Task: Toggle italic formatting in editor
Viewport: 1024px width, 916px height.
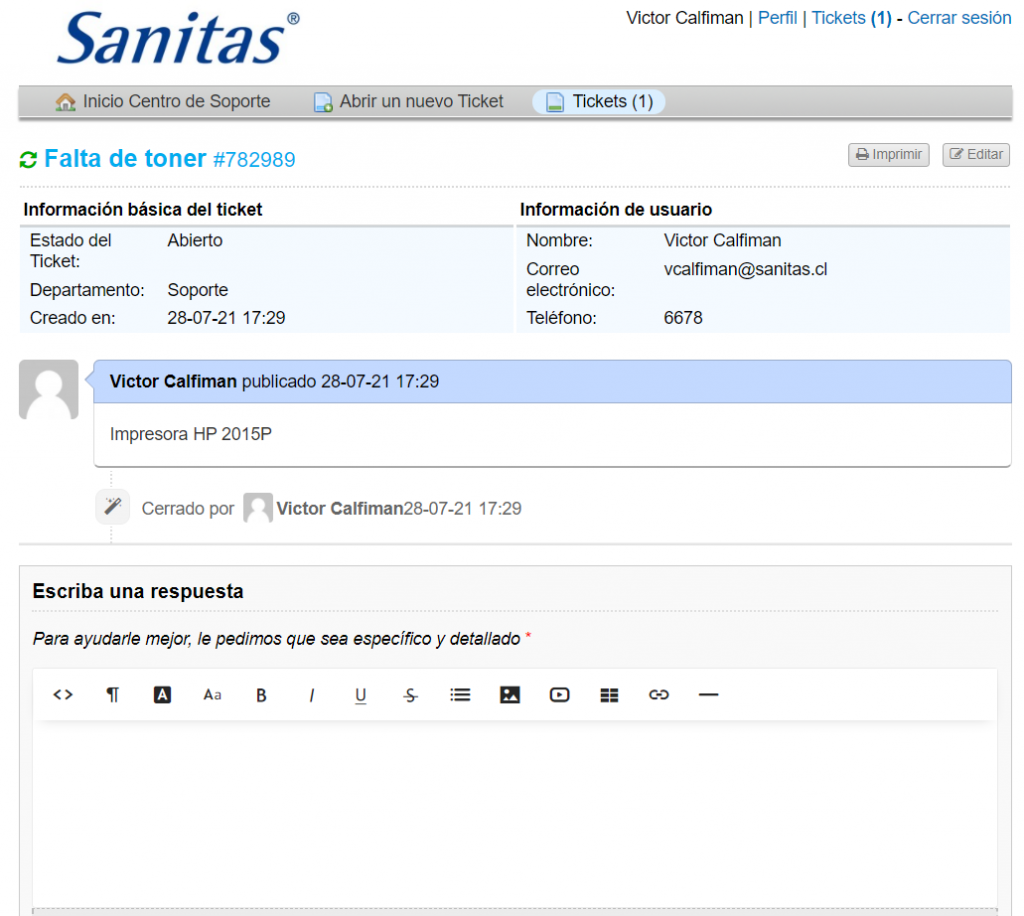Action: 311,695
